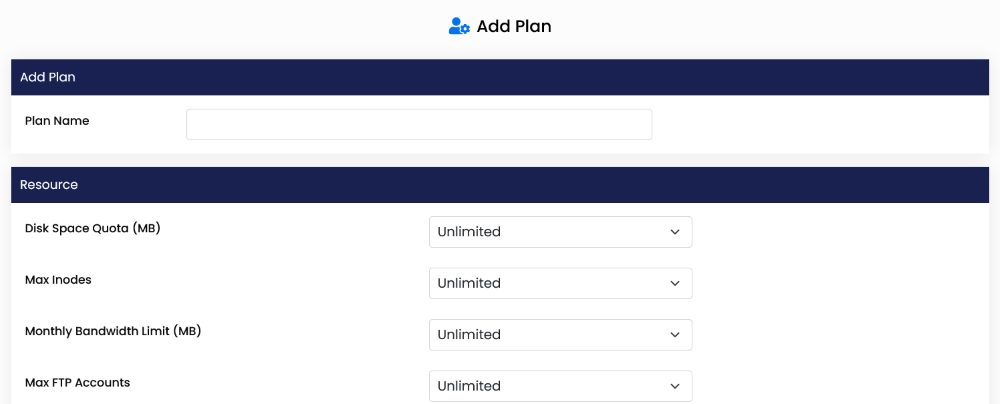Expand the Max Inodes dropdown
Image resolution: width=1000 pixels, height=404 pixels.
click(560, 283)
